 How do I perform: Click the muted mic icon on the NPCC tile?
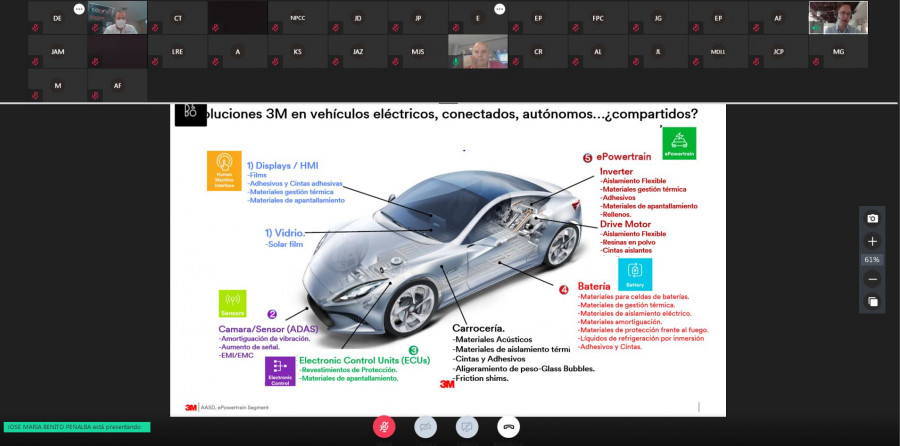point(275,28)
